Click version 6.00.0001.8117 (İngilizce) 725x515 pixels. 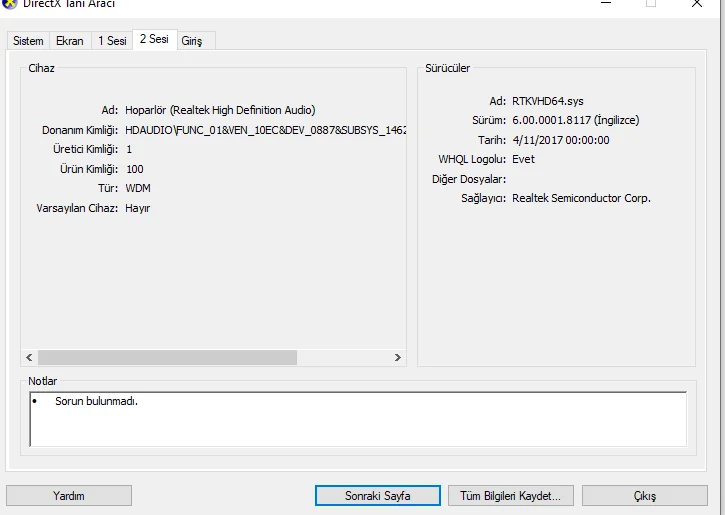click(x=575, y=120)
